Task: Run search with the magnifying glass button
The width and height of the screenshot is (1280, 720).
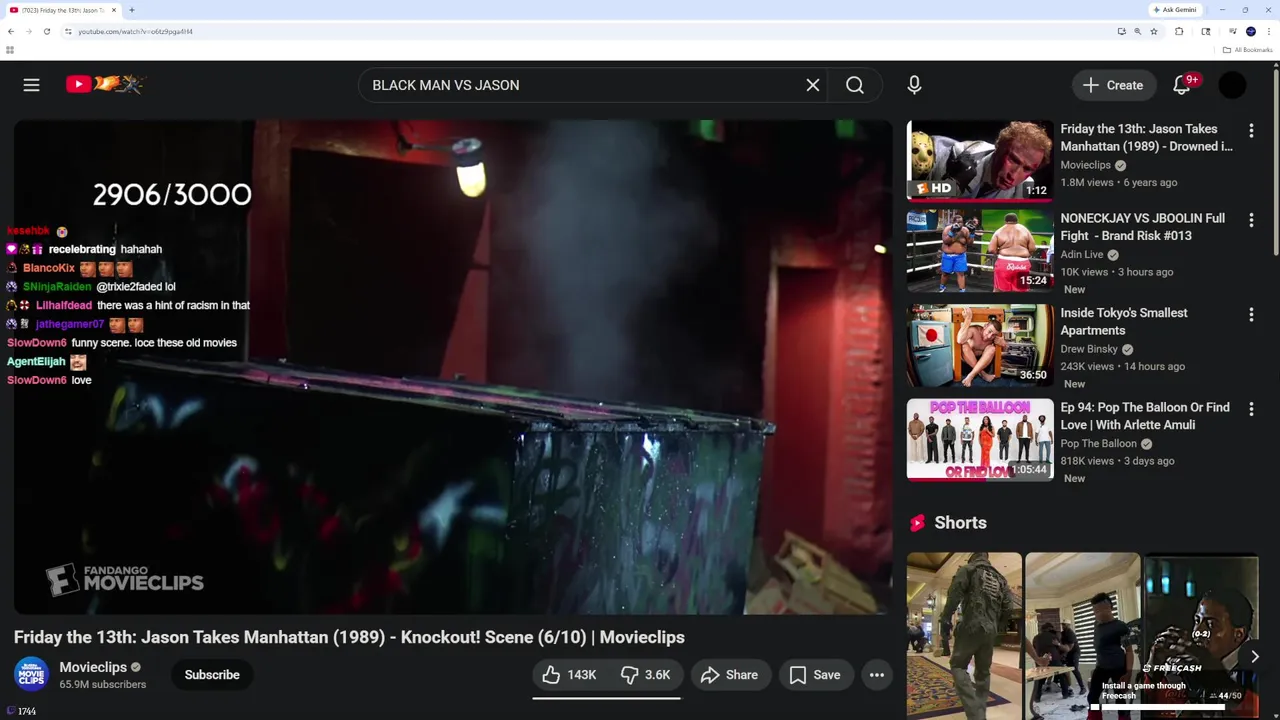Action: (x=855, y=85)
